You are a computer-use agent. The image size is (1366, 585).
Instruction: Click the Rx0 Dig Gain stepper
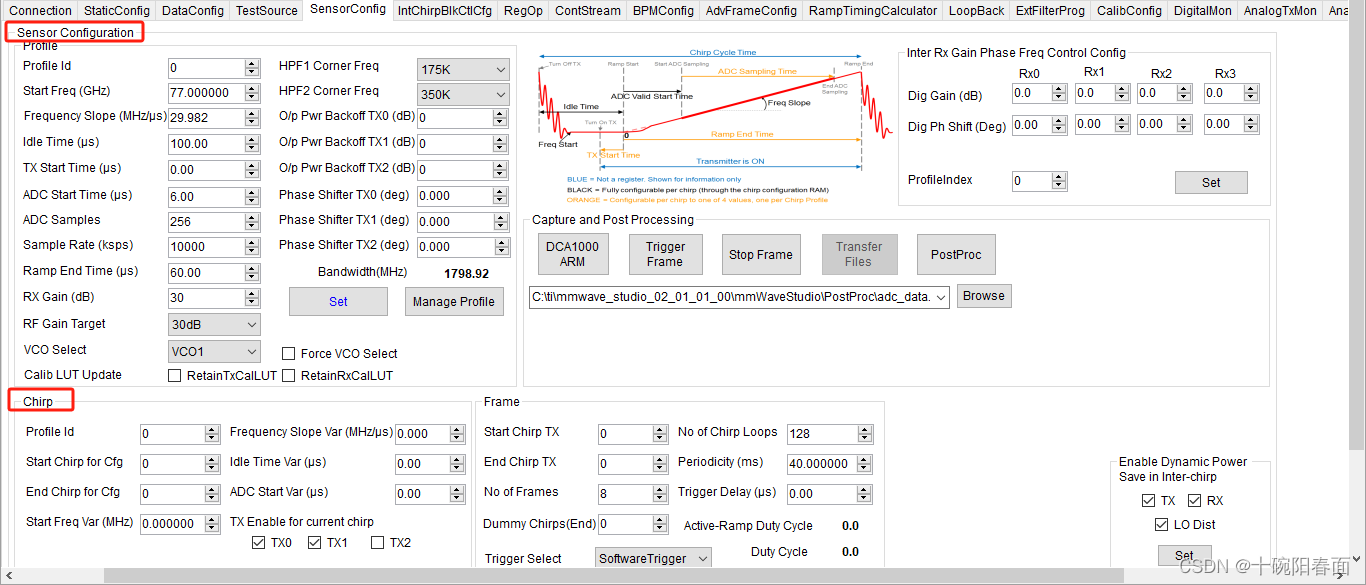(1058, 94)
